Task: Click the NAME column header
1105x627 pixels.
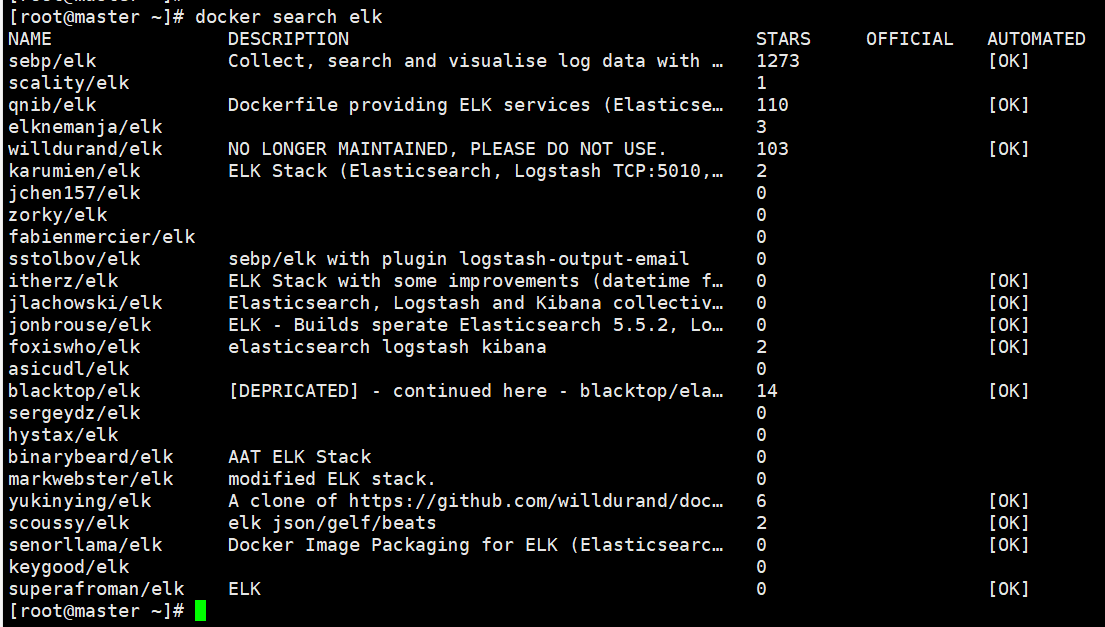Action: [30, 39]
